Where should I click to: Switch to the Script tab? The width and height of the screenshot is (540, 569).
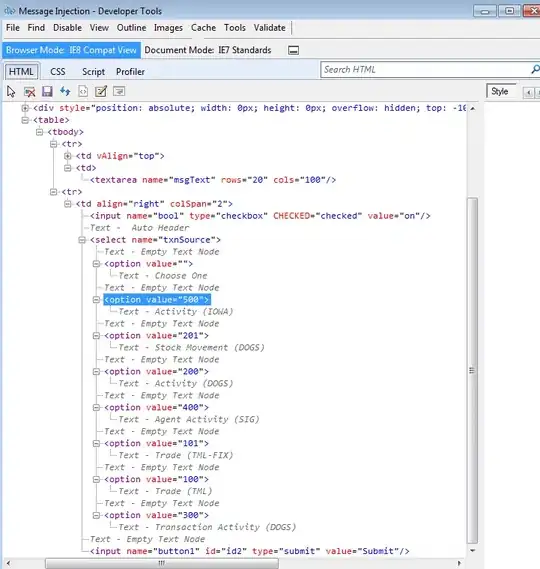pyautogui.click(x=93, y=72)
